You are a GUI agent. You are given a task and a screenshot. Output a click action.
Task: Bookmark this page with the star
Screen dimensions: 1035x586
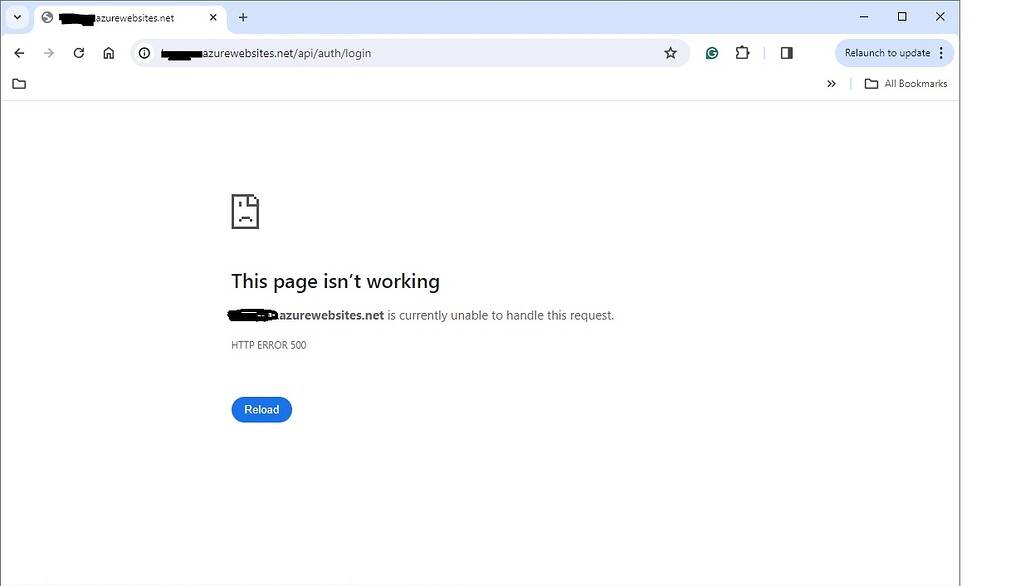[x=670, y=52]
